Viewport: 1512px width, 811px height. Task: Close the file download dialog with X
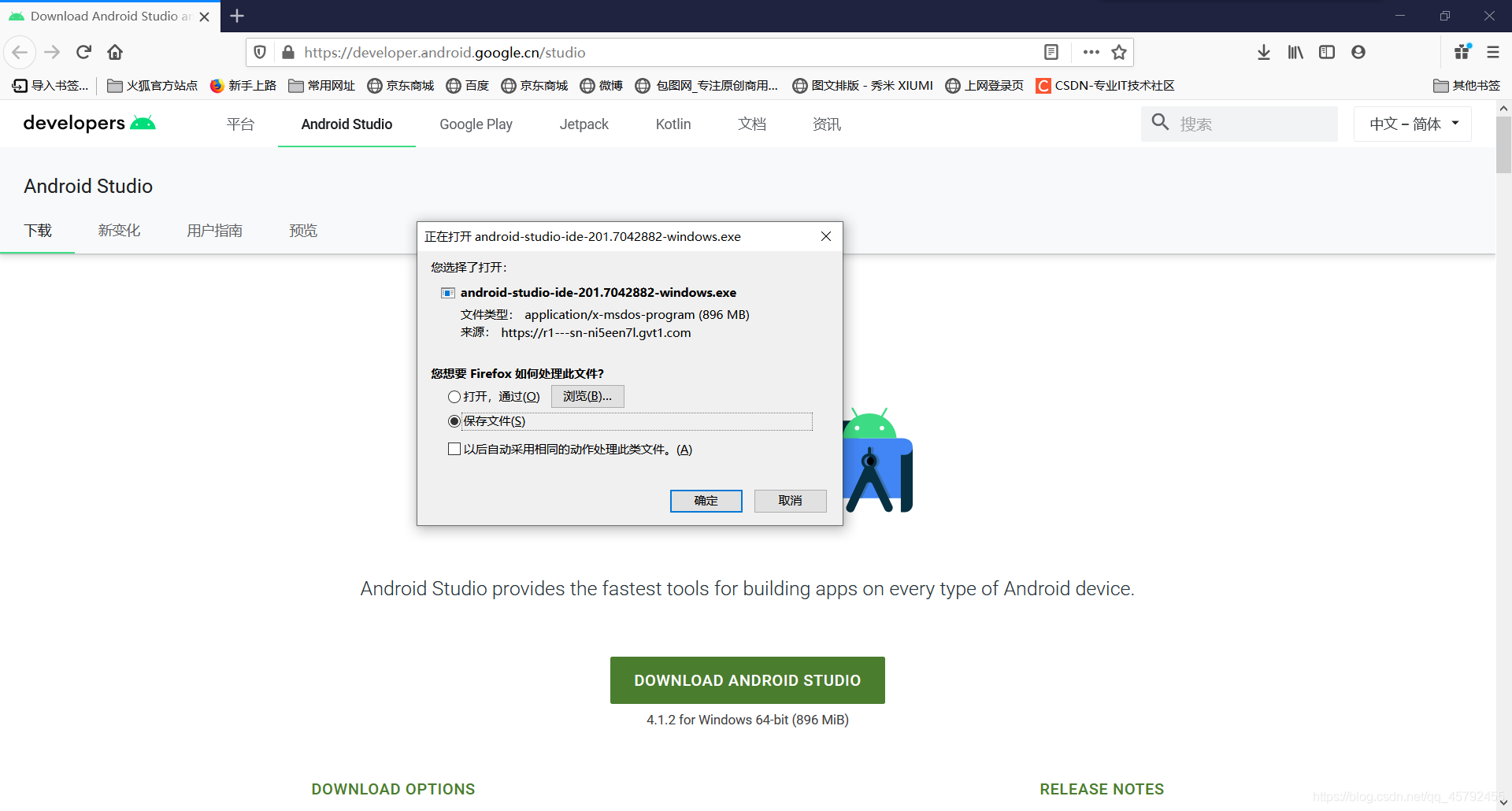click(826, 236)
